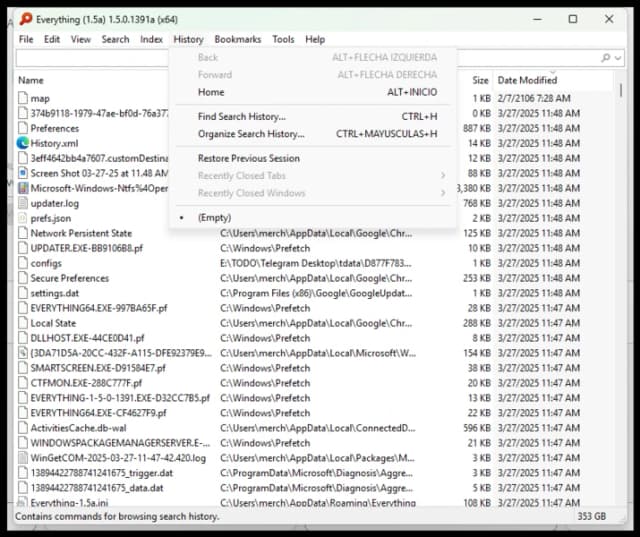
Task: Open the Help menu
Action: point(315,39)
